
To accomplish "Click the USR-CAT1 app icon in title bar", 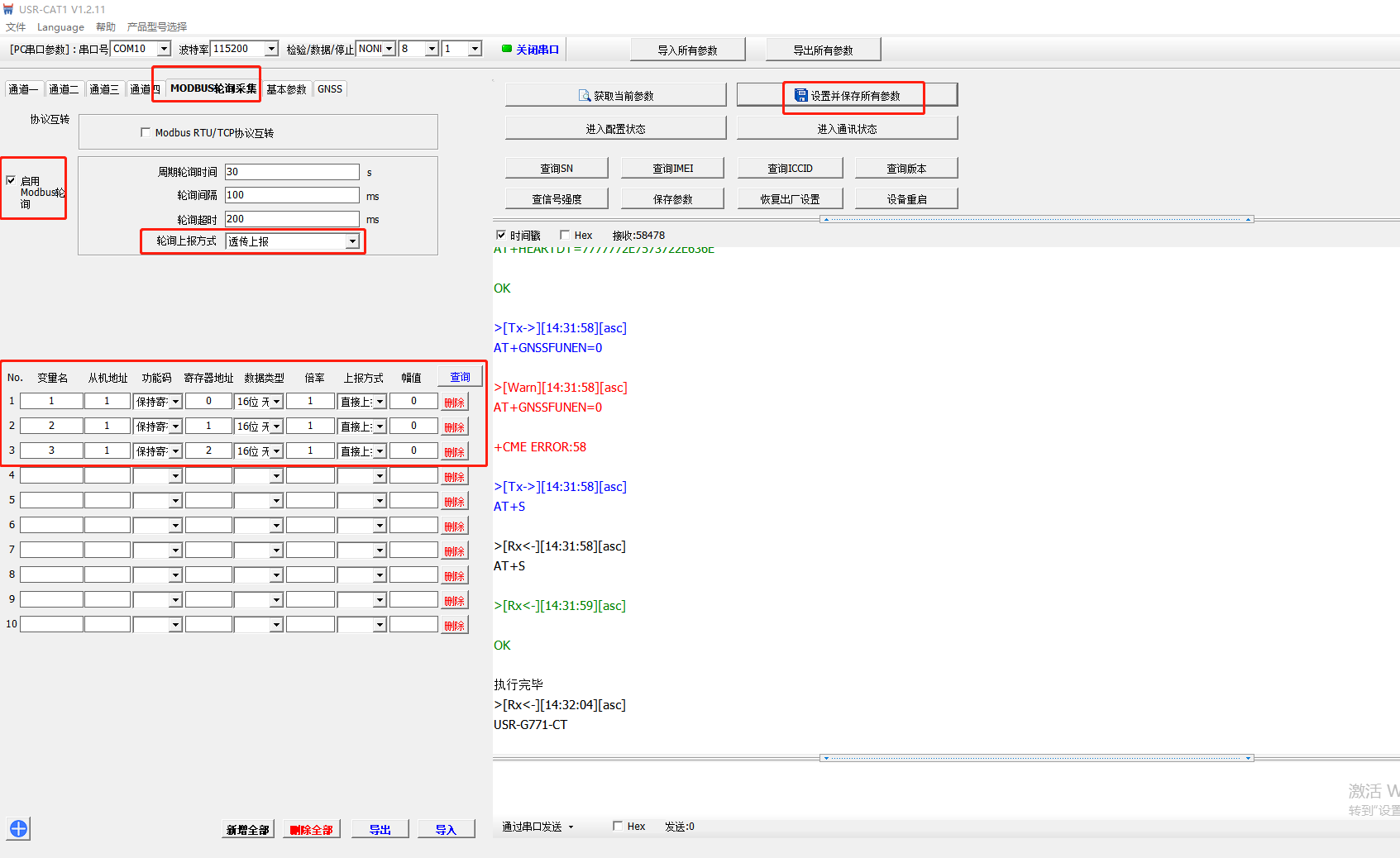I will coord(8,9).
